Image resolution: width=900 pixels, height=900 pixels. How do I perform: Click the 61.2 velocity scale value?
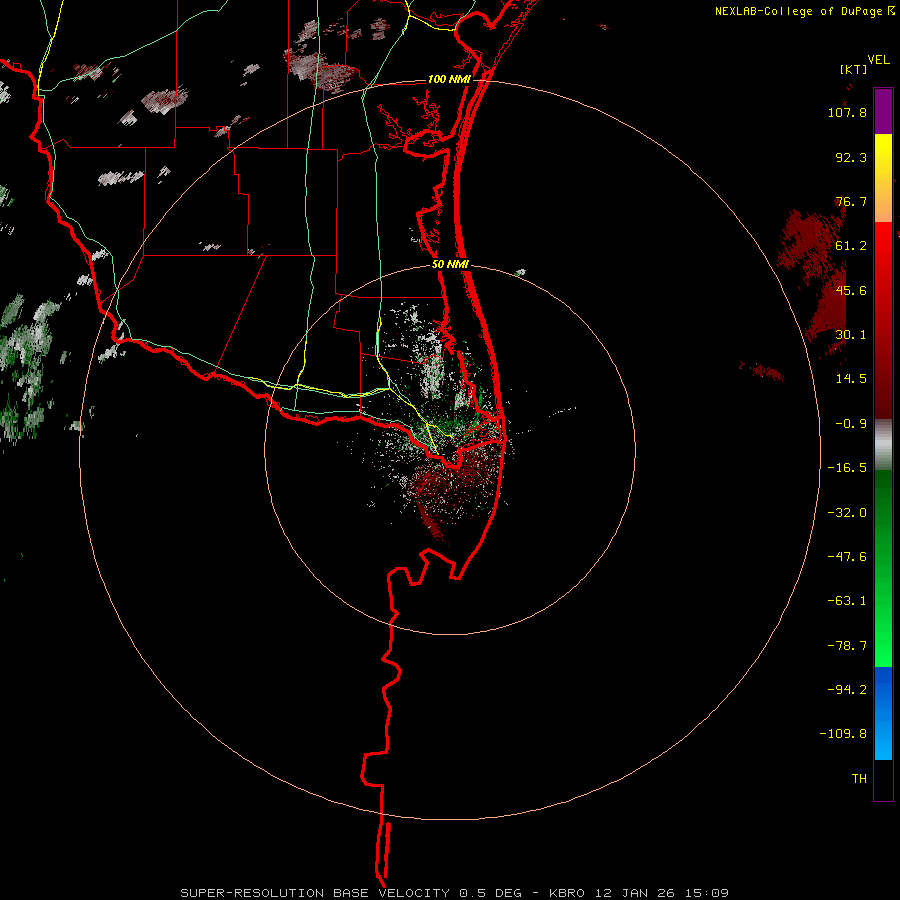[x=851, y=246]
